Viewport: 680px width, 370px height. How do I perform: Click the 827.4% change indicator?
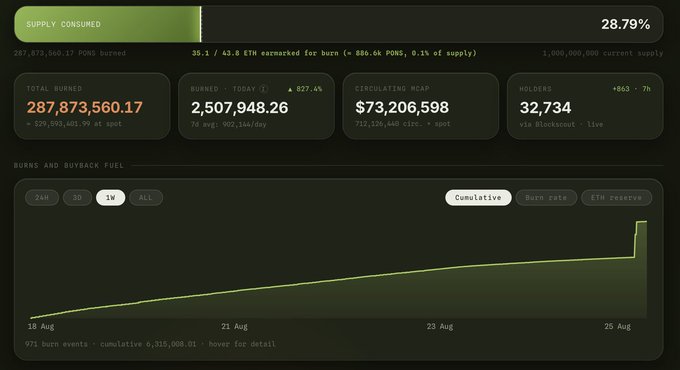pyautogui.click(x=305, y=89)
